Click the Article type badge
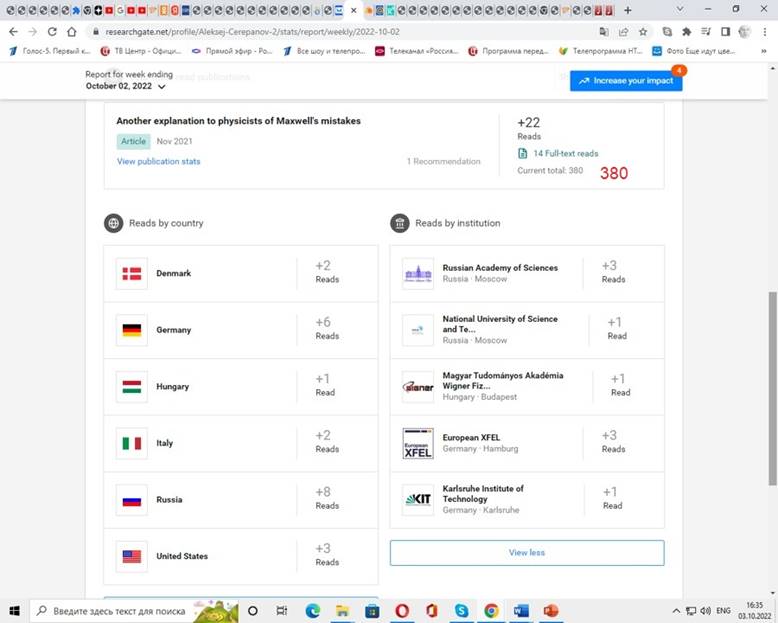This screenshot has width=778, height=623. pyautogui.click(x=133, y=141)
